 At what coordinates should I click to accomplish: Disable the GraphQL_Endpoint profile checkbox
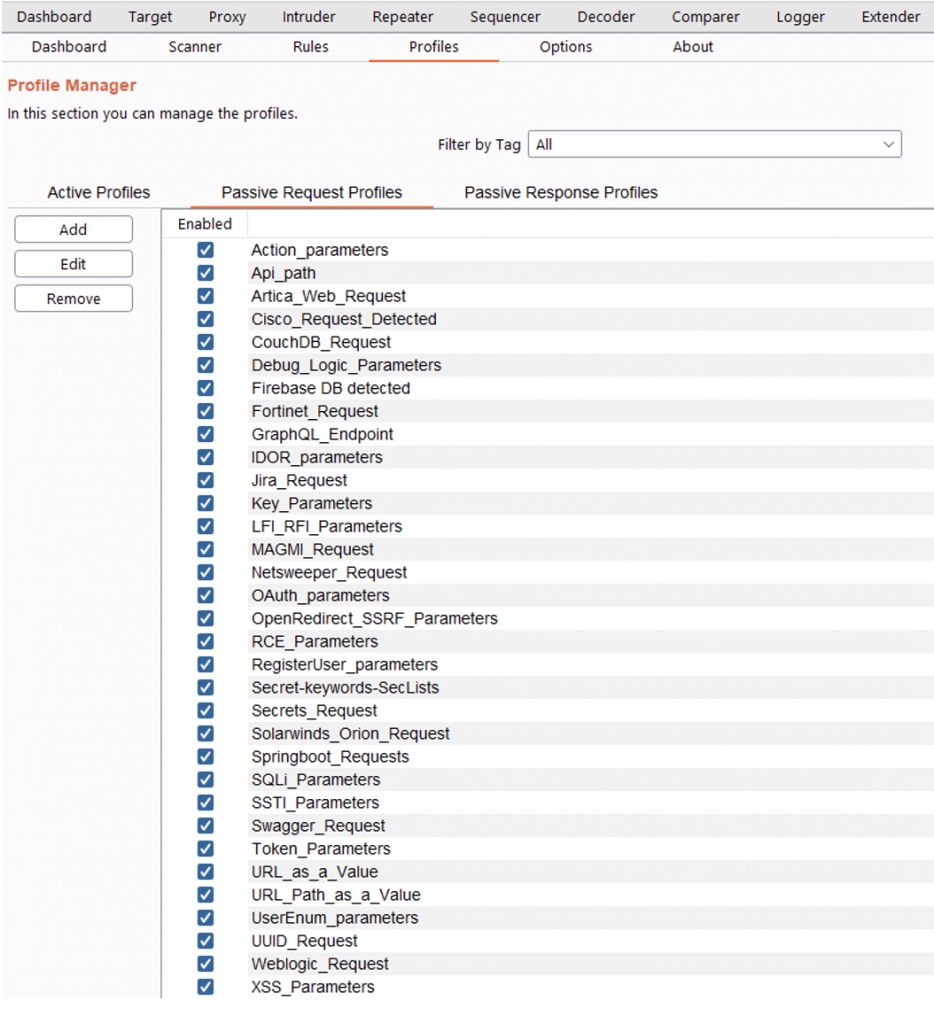tap(205, 434)
